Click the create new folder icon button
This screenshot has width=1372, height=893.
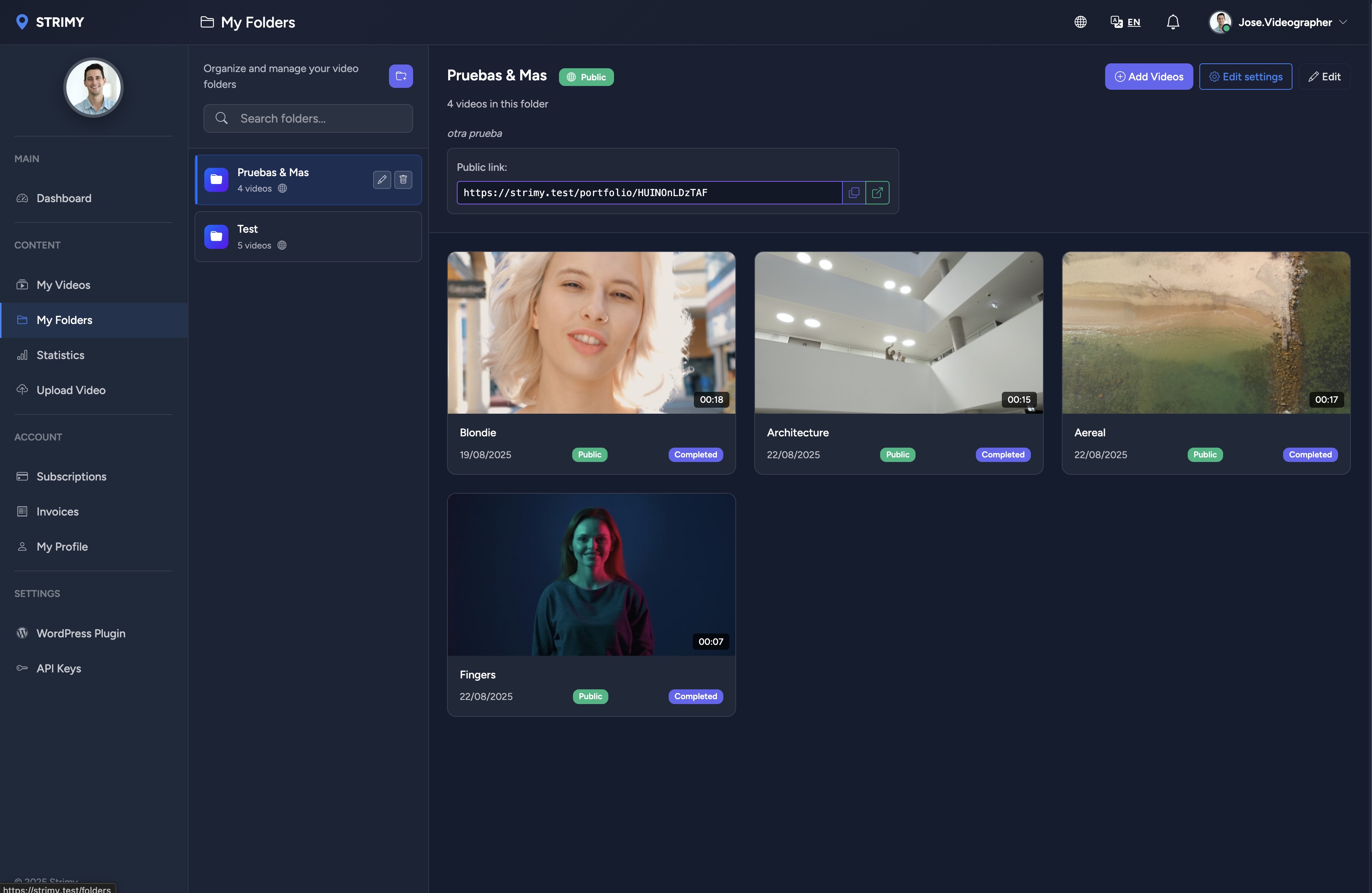(x=401, y=76)
